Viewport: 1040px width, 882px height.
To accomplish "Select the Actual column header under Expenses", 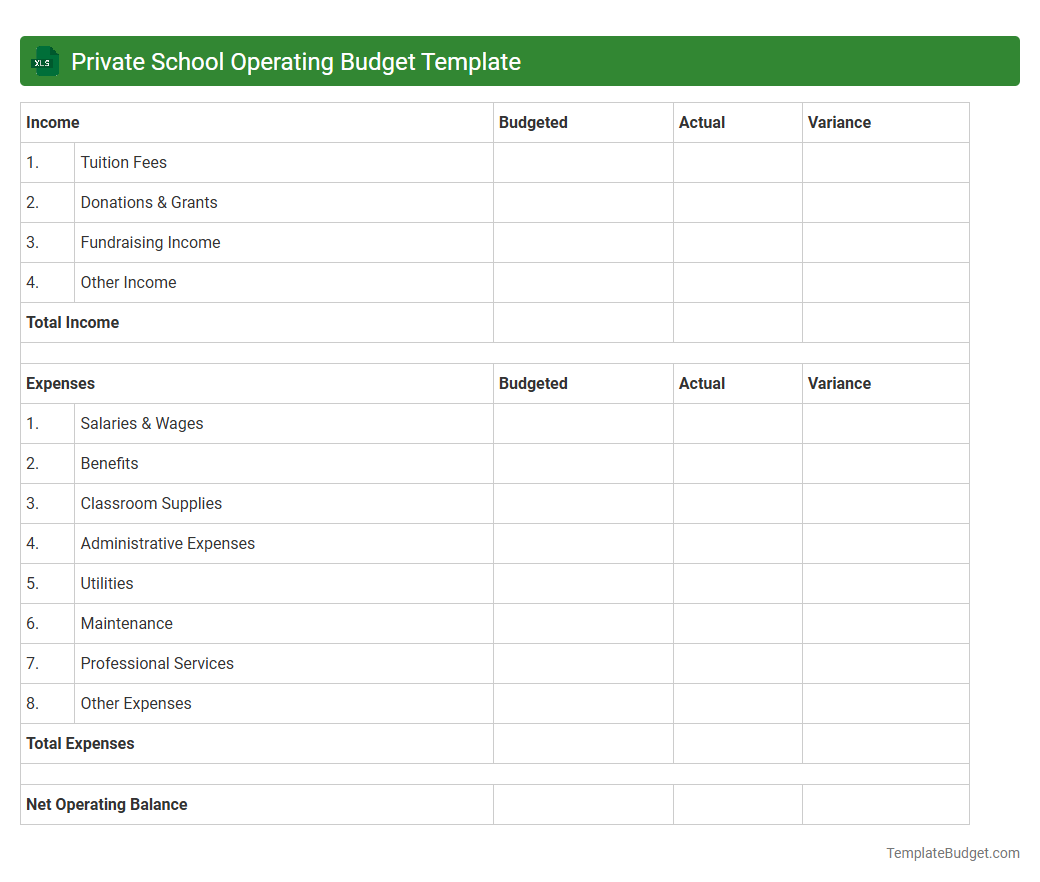I will (702, 383).
